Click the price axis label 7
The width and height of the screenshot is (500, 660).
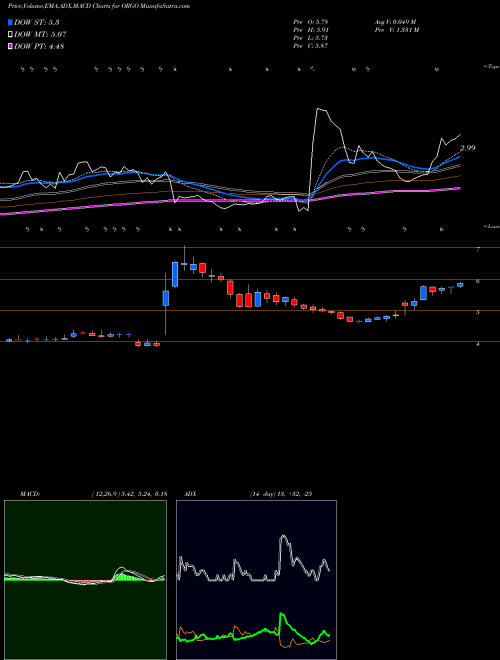click(x=478, y=250)
